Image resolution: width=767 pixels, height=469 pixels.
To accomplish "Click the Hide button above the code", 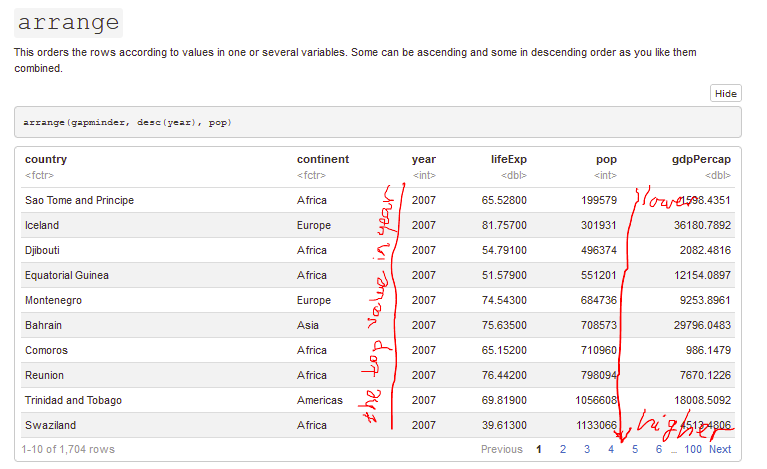I will 725,93.
